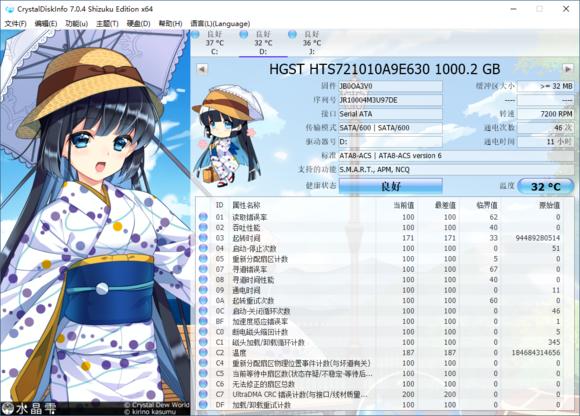Open the 文件(F) menu

pos(16,24)
